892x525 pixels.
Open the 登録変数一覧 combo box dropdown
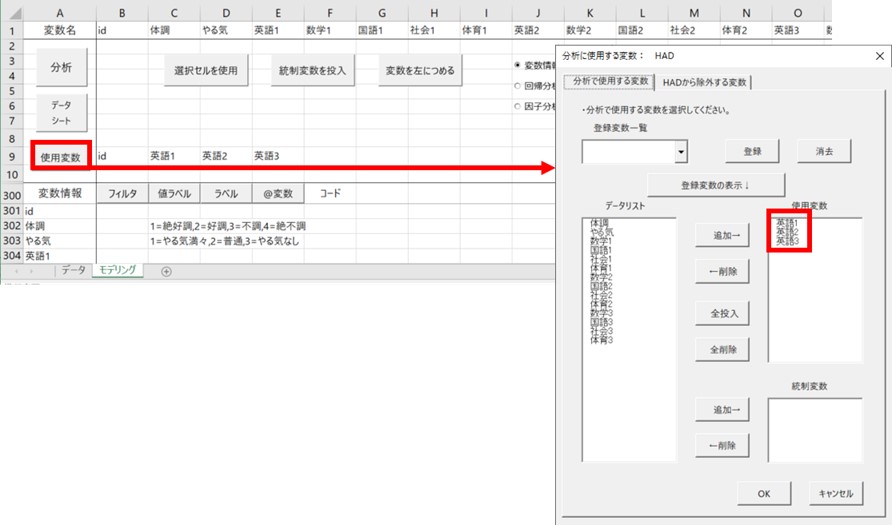(681, 152)
